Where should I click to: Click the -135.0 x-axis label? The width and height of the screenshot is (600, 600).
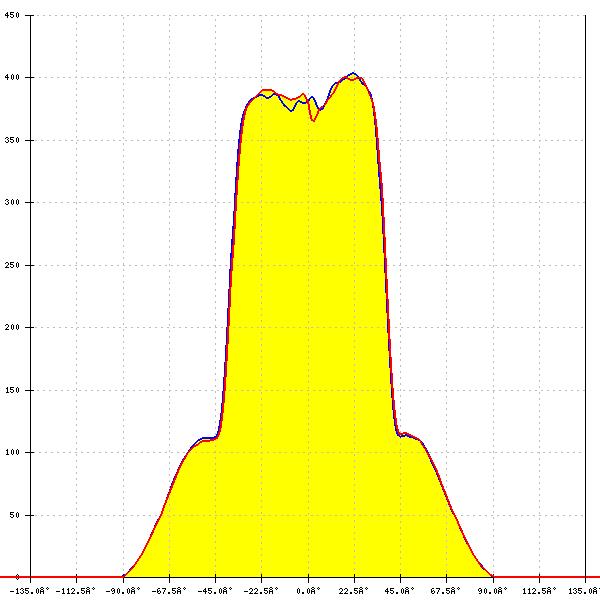pyautogui.click(x=30, y=590)
